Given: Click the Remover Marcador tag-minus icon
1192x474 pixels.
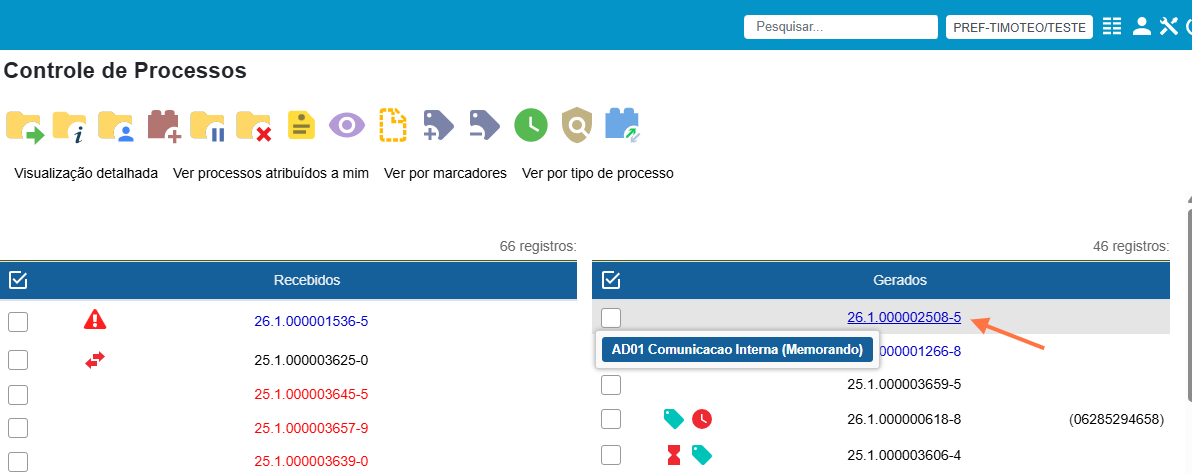Looking at the screenshot, I should click(484, 125).
